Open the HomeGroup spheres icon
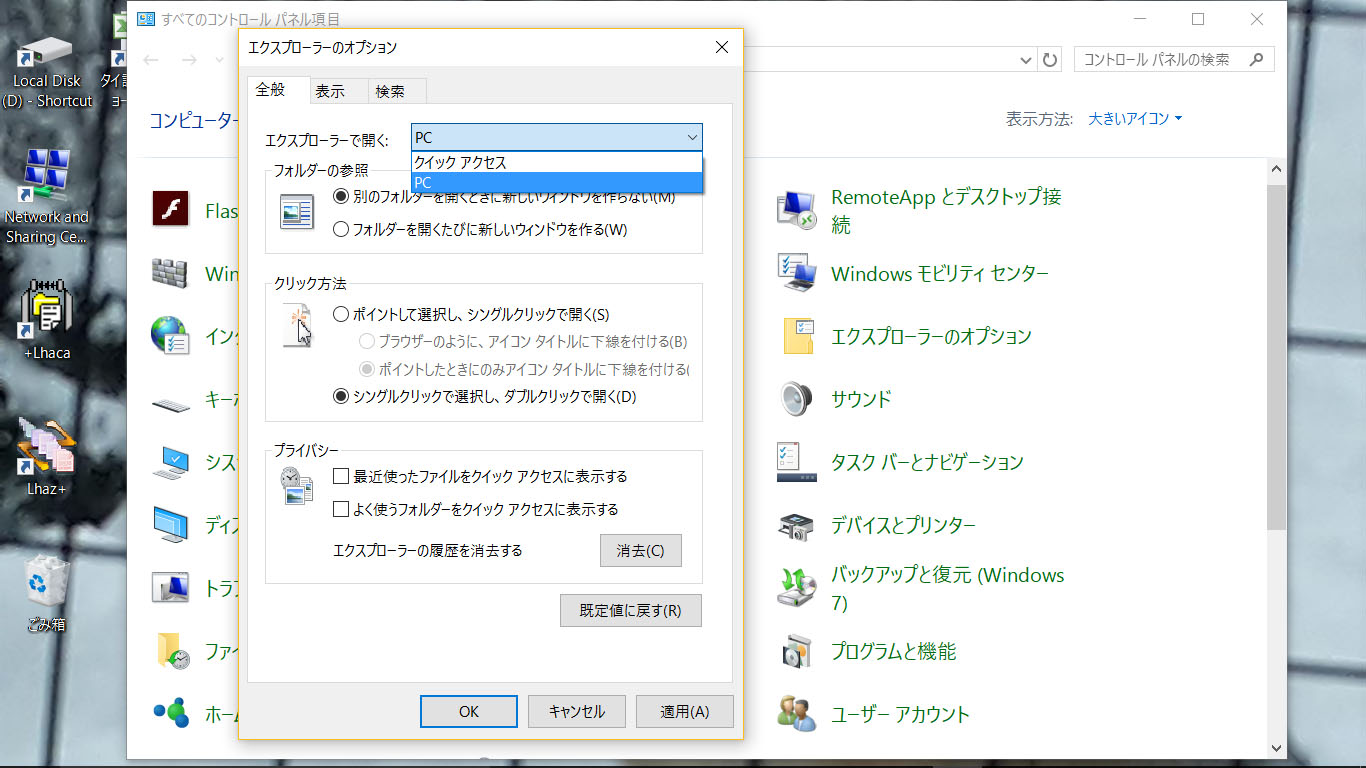 pos(170,713)
